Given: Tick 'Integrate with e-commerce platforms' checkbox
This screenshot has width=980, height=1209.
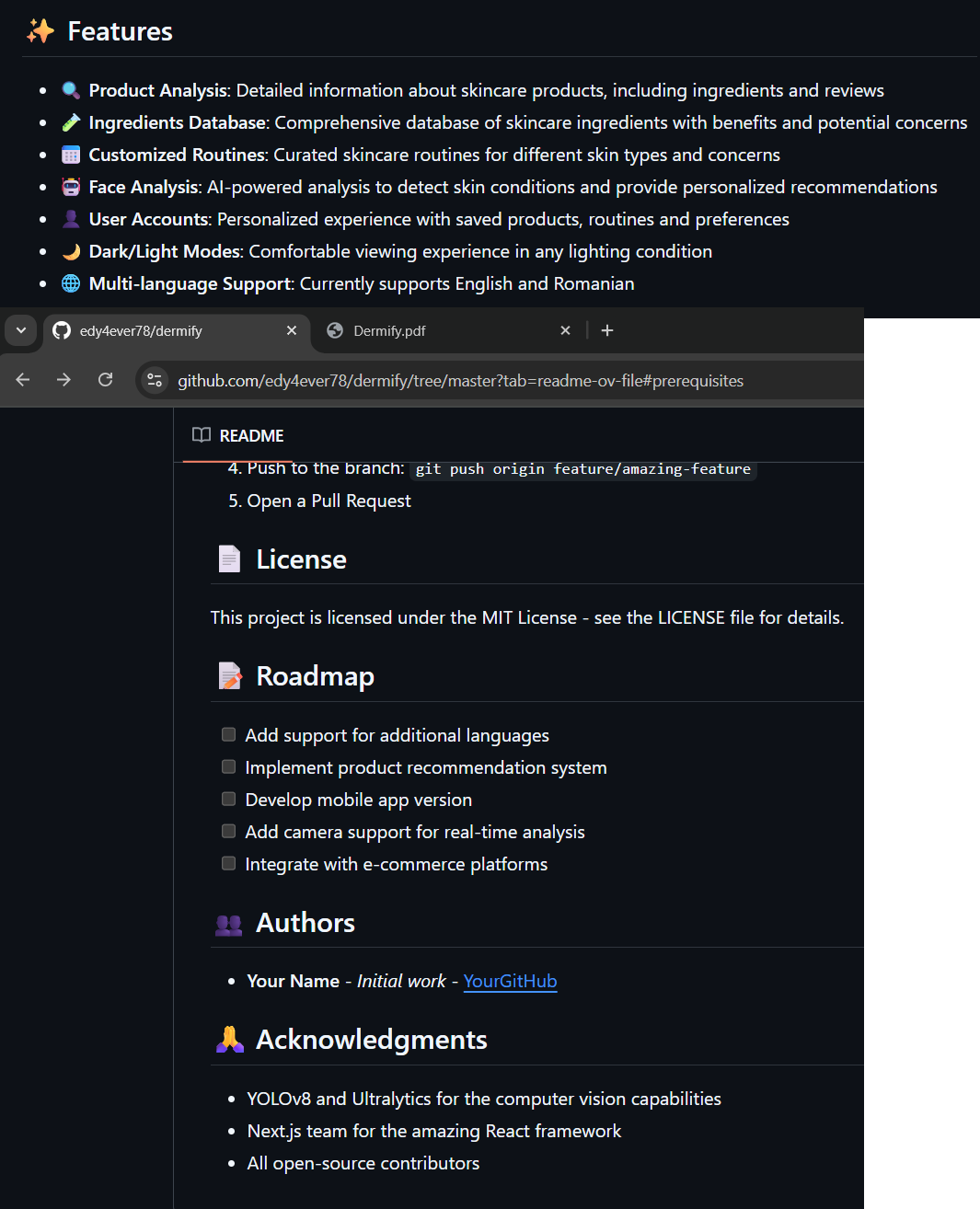Looking at the screenshot, I should coord(228,863).
